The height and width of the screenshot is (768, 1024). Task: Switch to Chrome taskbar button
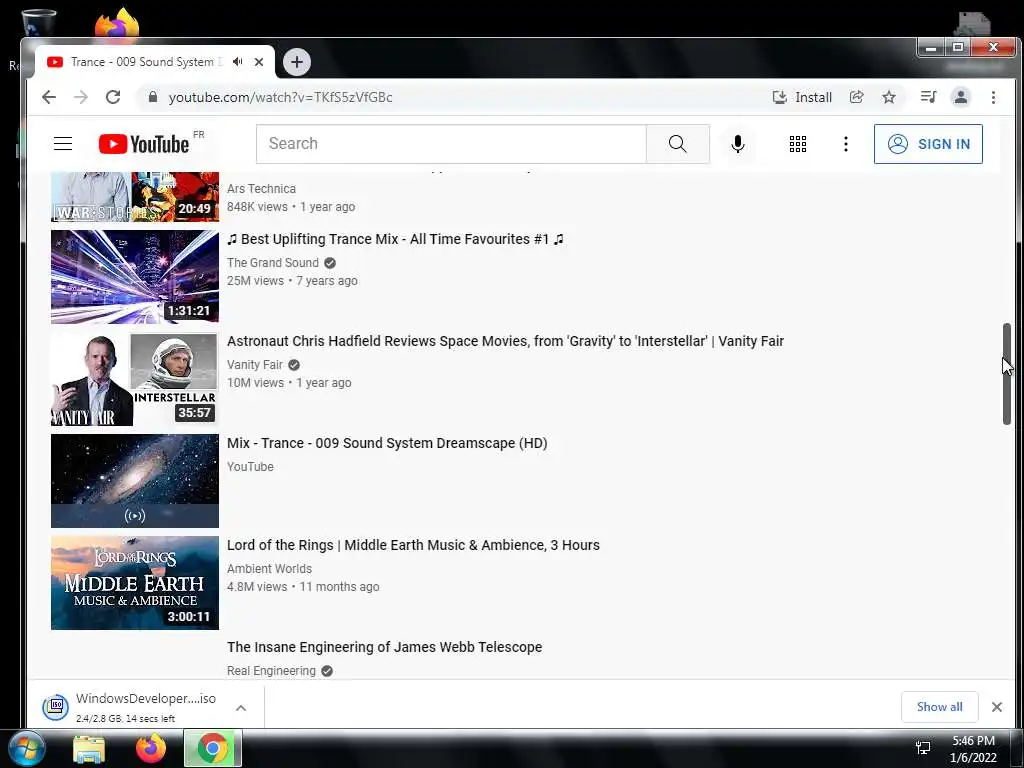click(213, 748)
